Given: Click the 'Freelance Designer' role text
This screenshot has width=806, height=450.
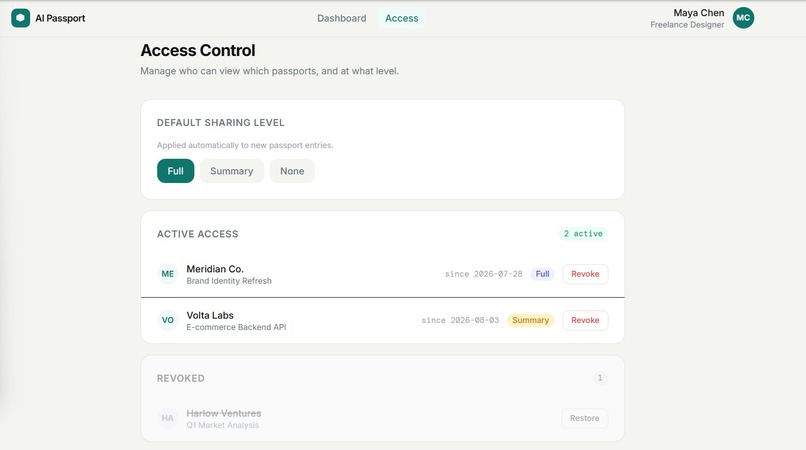Looking at the screenshot, I should (687, 25).
